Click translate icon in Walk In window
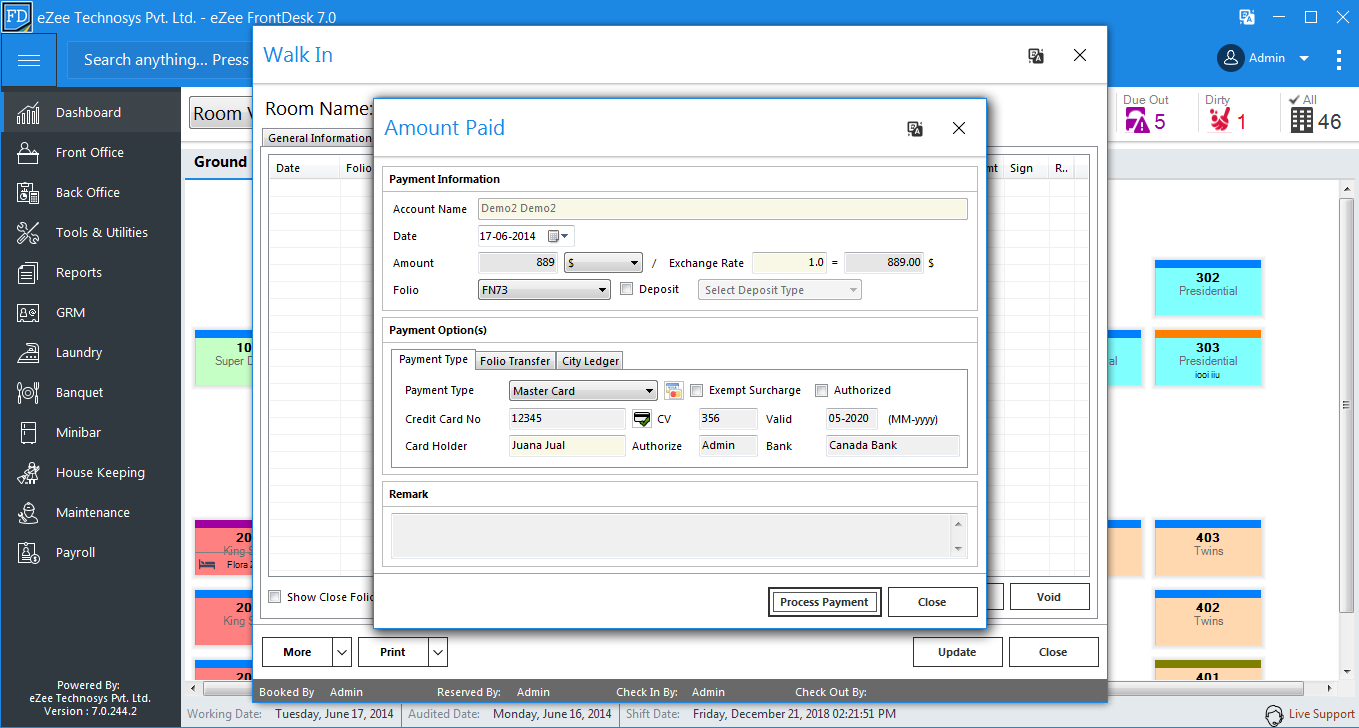1359x728 pixels. (1036, 56)
